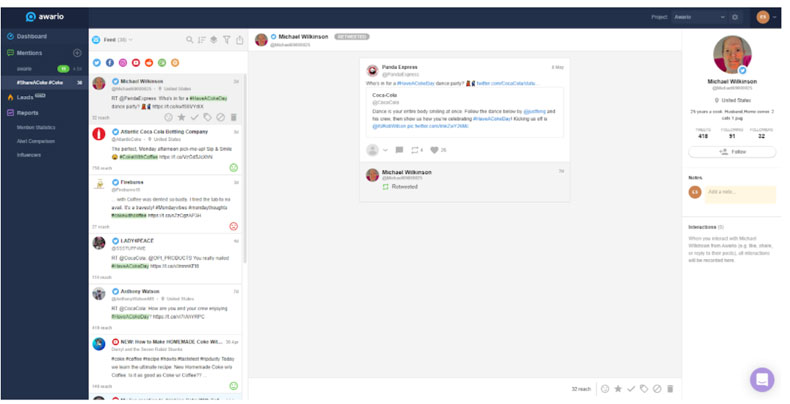Add a new mention alert with plus icon

click(77, 53)
